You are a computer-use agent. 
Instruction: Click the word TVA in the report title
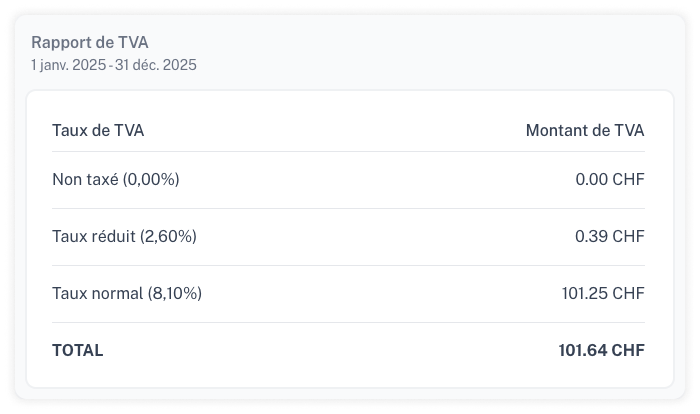(133, 42)
